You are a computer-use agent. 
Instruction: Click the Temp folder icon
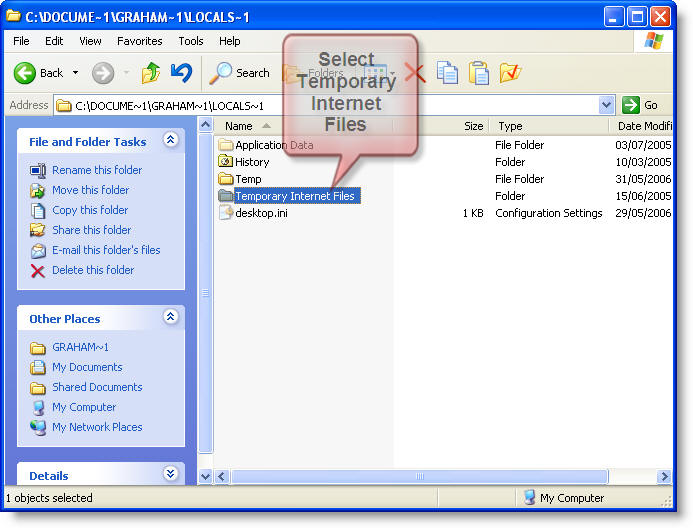coord(226,179)
